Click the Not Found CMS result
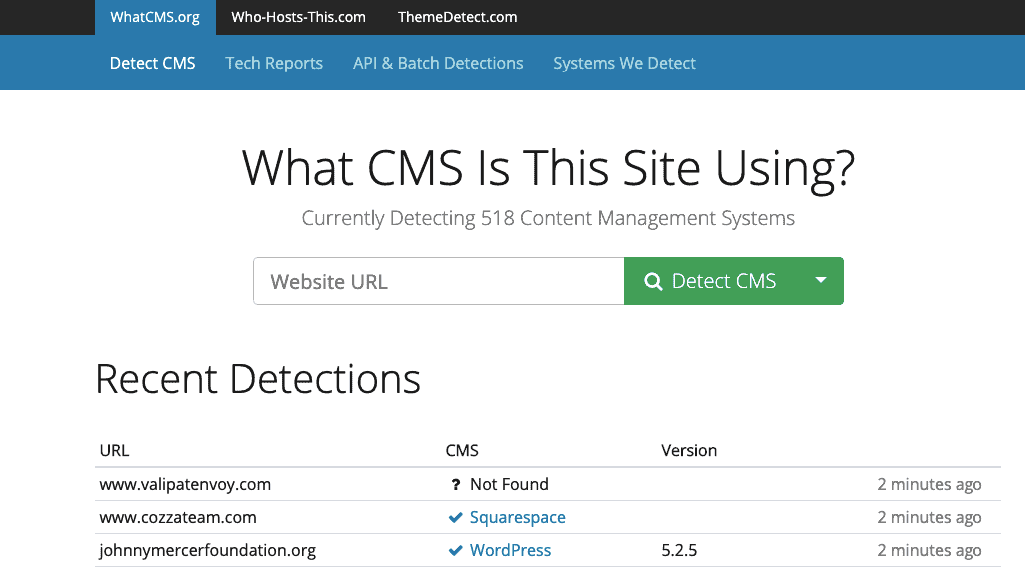Screen dimensions: 1025x568 [509, 484]
